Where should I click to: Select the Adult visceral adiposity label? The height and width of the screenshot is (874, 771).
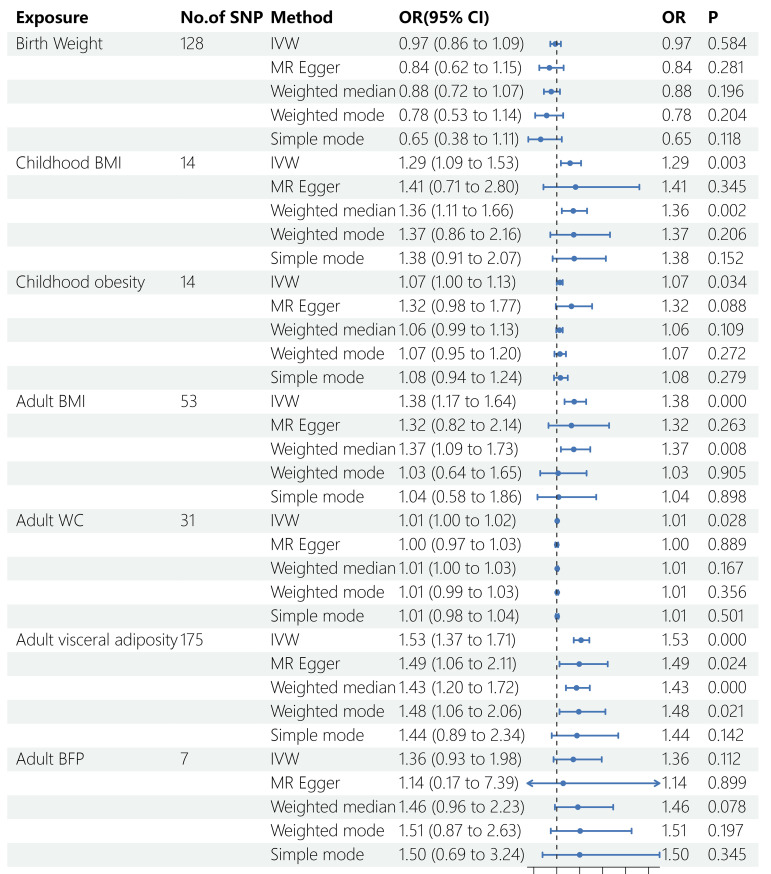(96, 640)
